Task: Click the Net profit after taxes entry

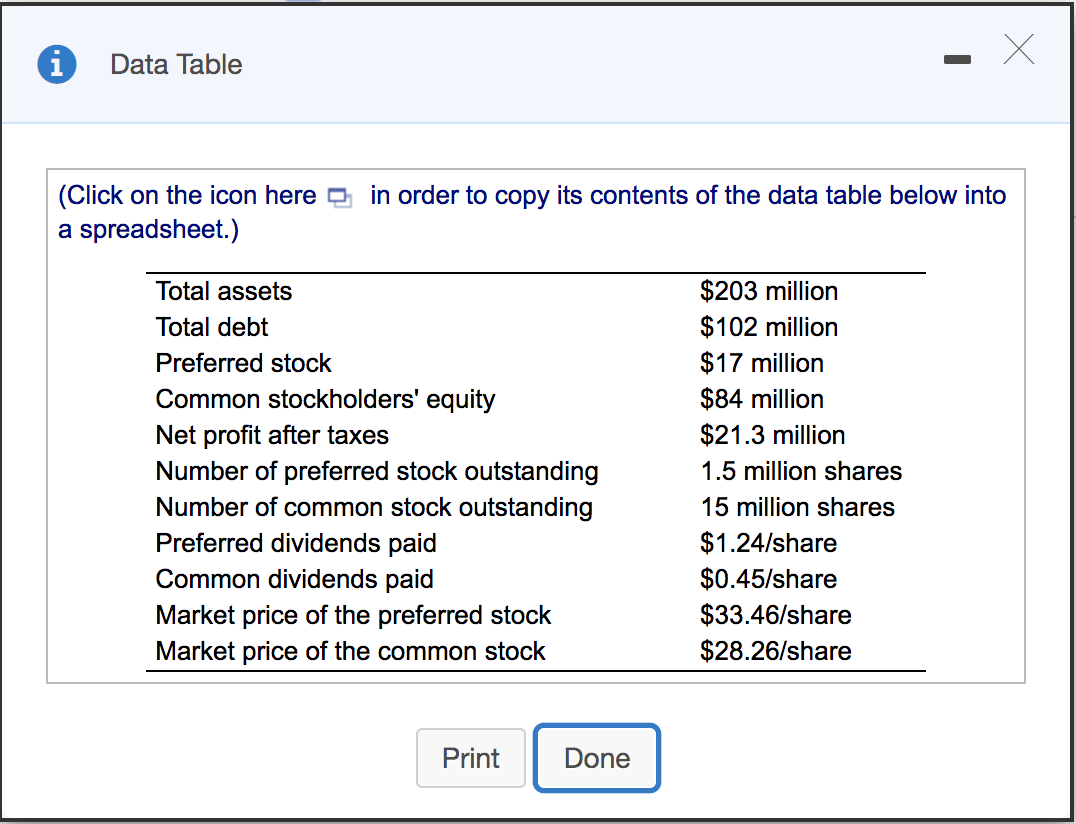Action: click(x=271, y=435)
